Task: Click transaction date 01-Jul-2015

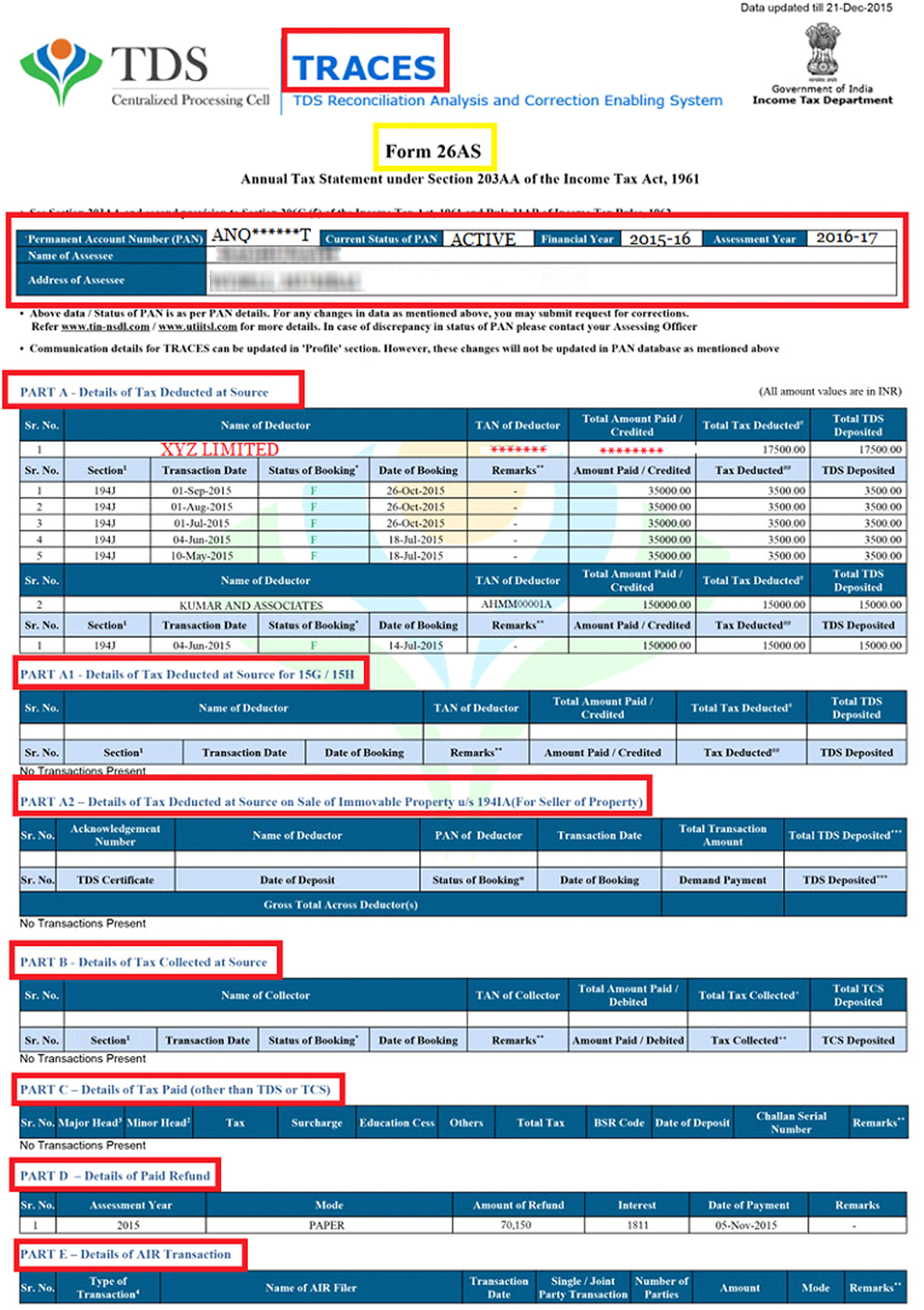Action: pyautogui.click(x=202, y=523)
